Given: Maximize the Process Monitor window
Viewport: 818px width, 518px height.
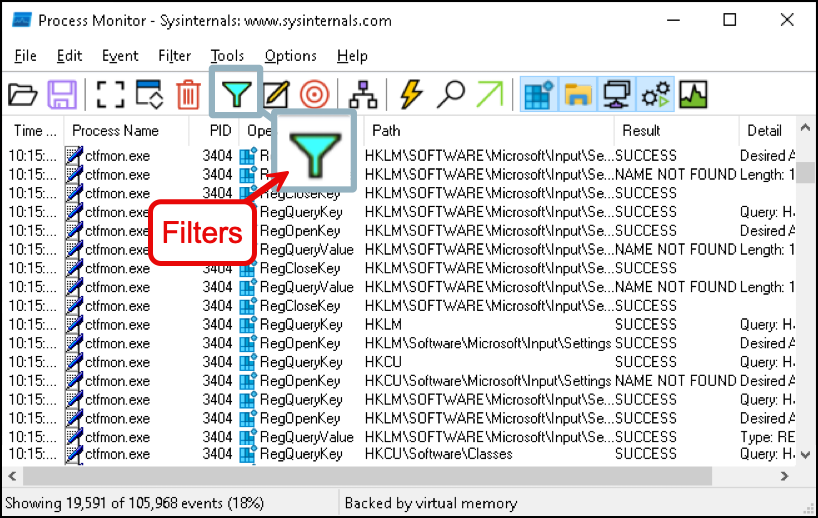Looking at the screenshot, I should pos(730,20).
